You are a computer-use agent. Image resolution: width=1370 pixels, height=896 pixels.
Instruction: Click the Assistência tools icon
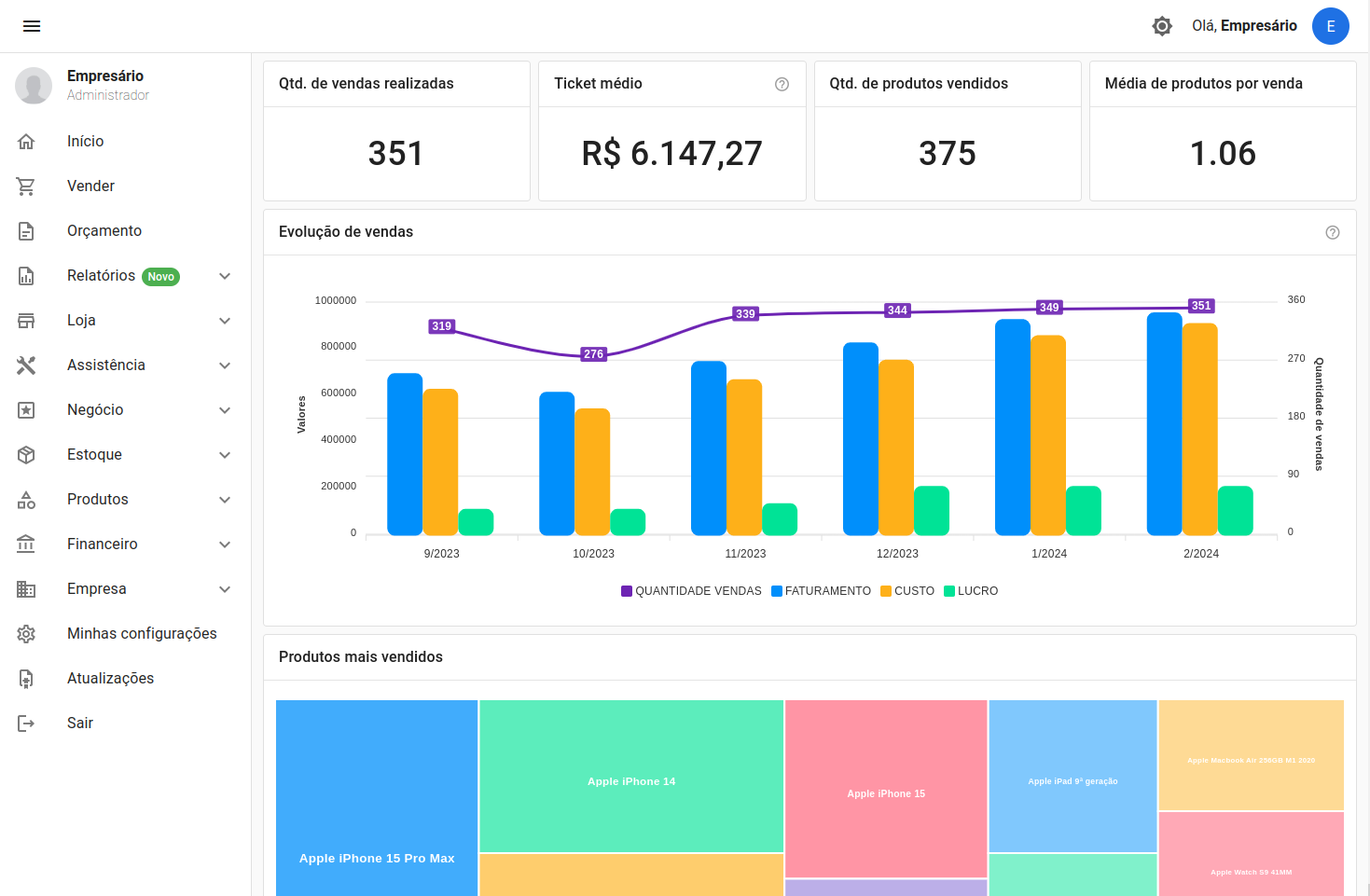coord(26,365)
